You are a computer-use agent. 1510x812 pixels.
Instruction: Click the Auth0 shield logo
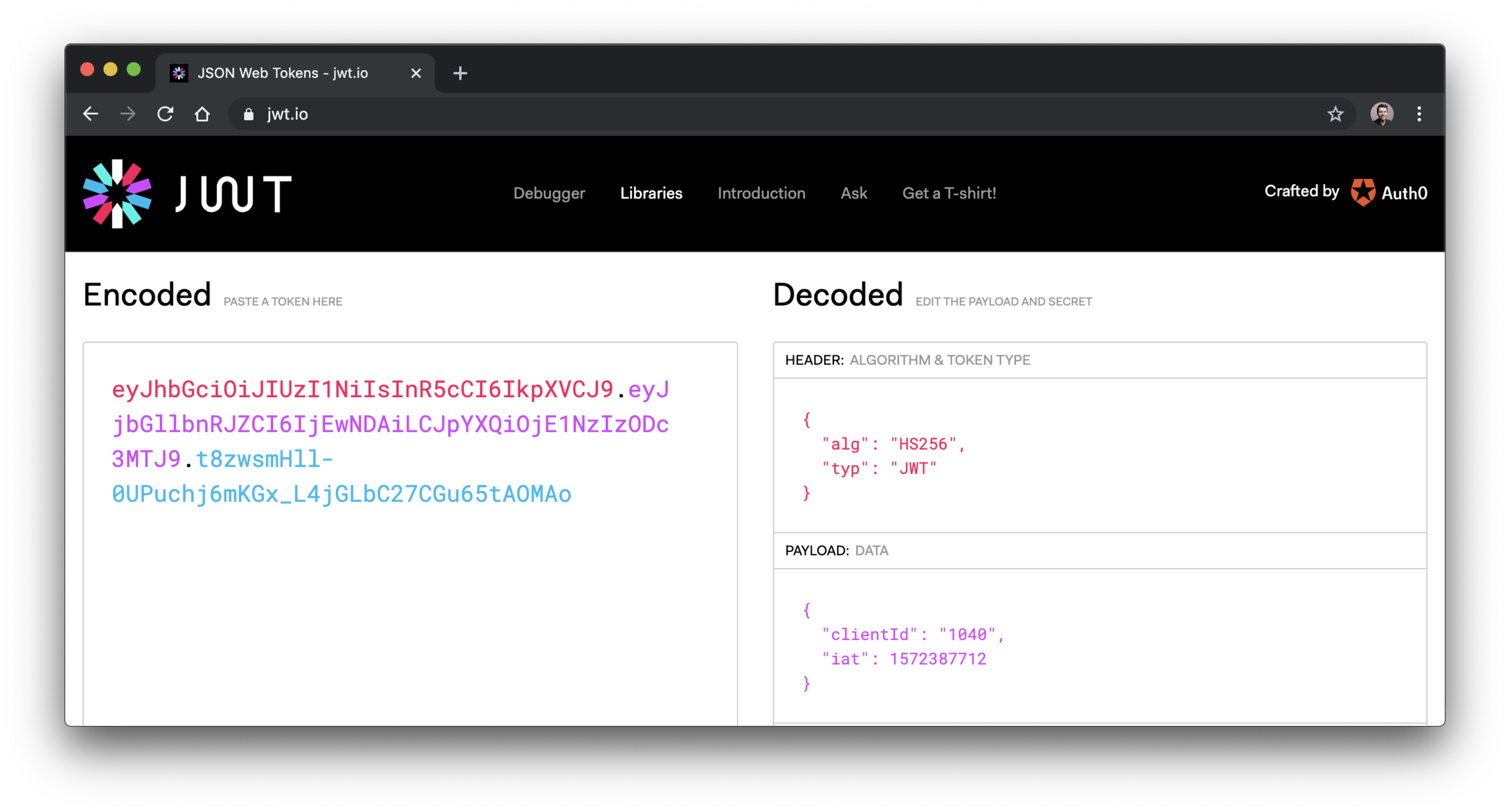pyautogui.click(x=1363, y=193)
